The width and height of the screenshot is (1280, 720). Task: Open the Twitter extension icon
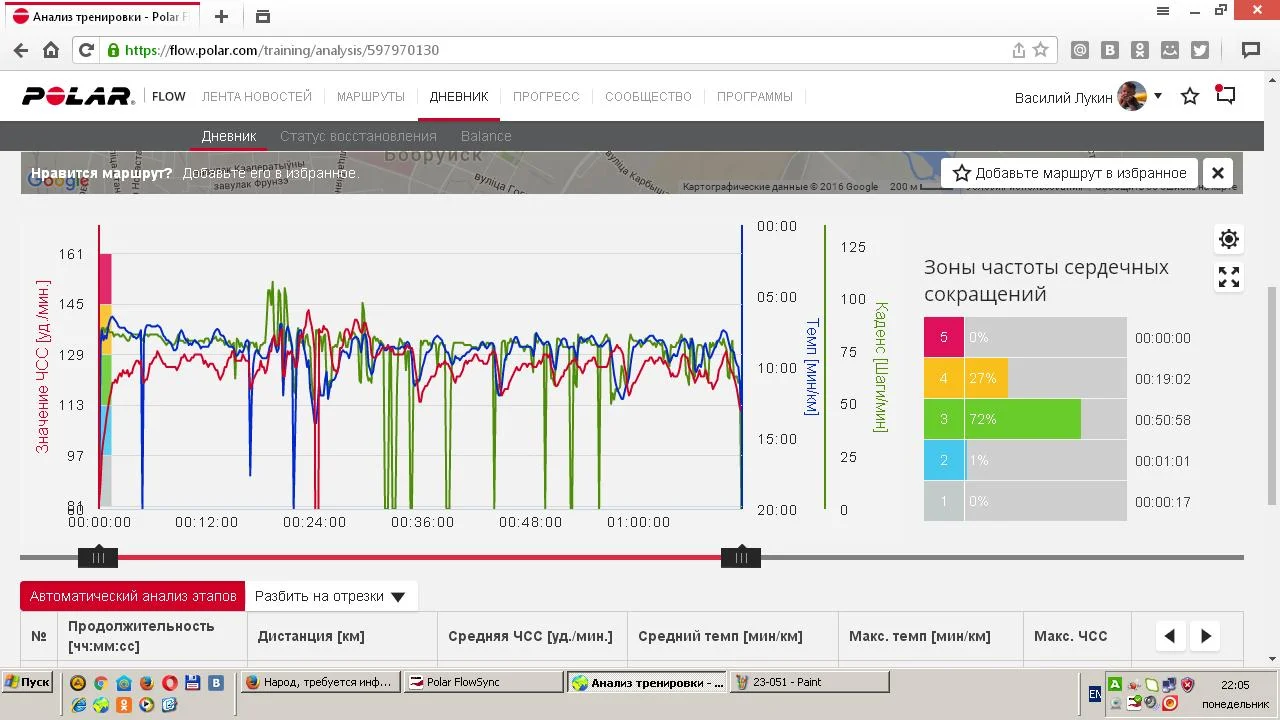(1200, 50)
